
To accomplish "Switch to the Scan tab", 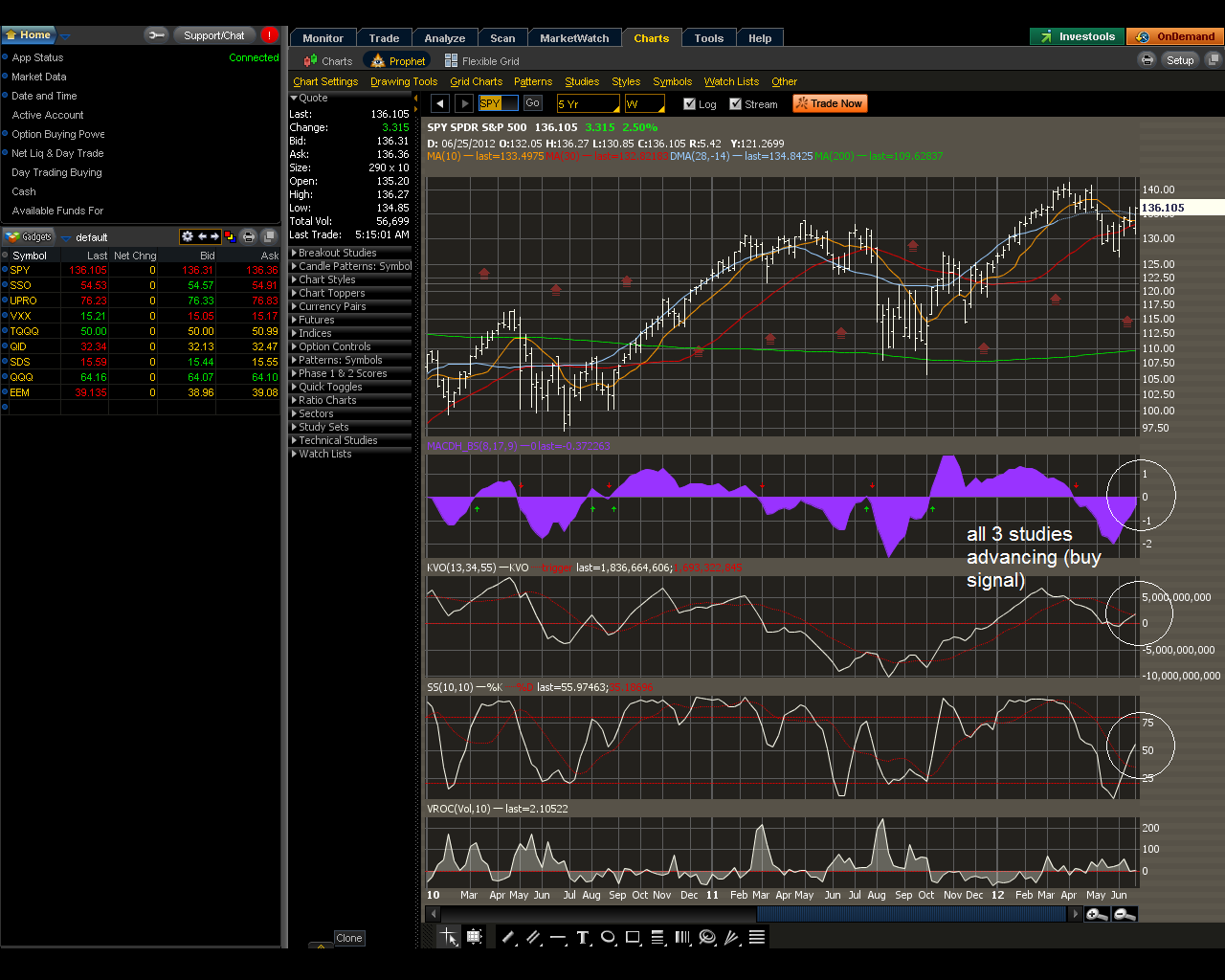I will 502,38.
